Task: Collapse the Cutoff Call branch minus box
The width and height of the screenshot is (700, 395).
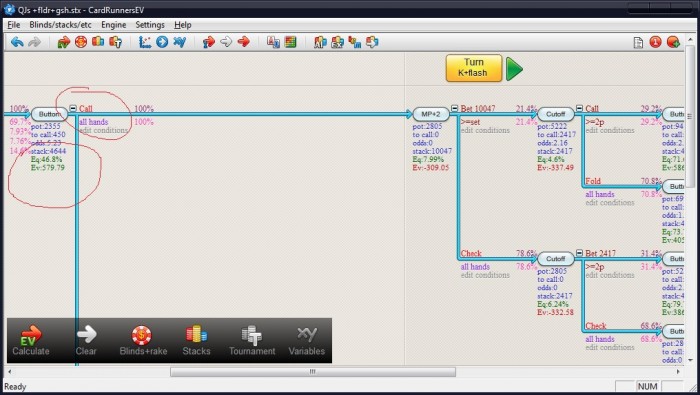Action: point(579,108)
